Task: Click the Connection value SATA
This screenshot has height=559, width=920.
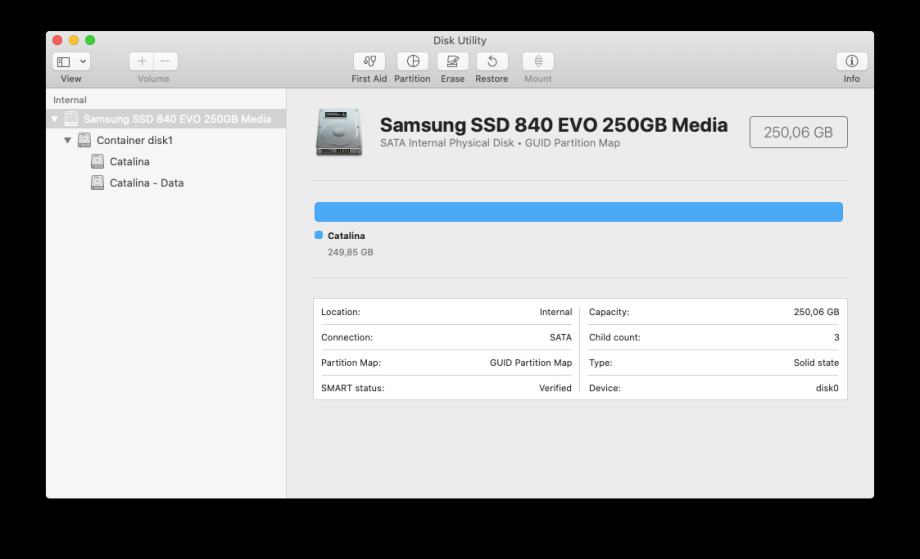Action: point(560,337)
